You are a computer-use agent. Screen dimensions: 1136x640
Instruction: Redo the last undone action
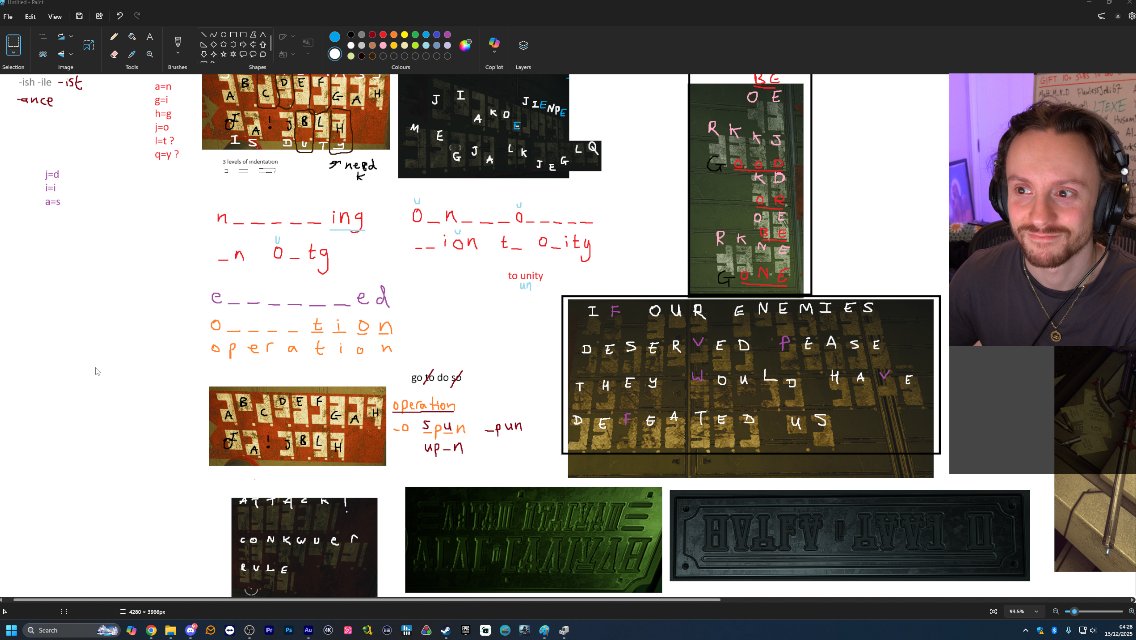137,16
